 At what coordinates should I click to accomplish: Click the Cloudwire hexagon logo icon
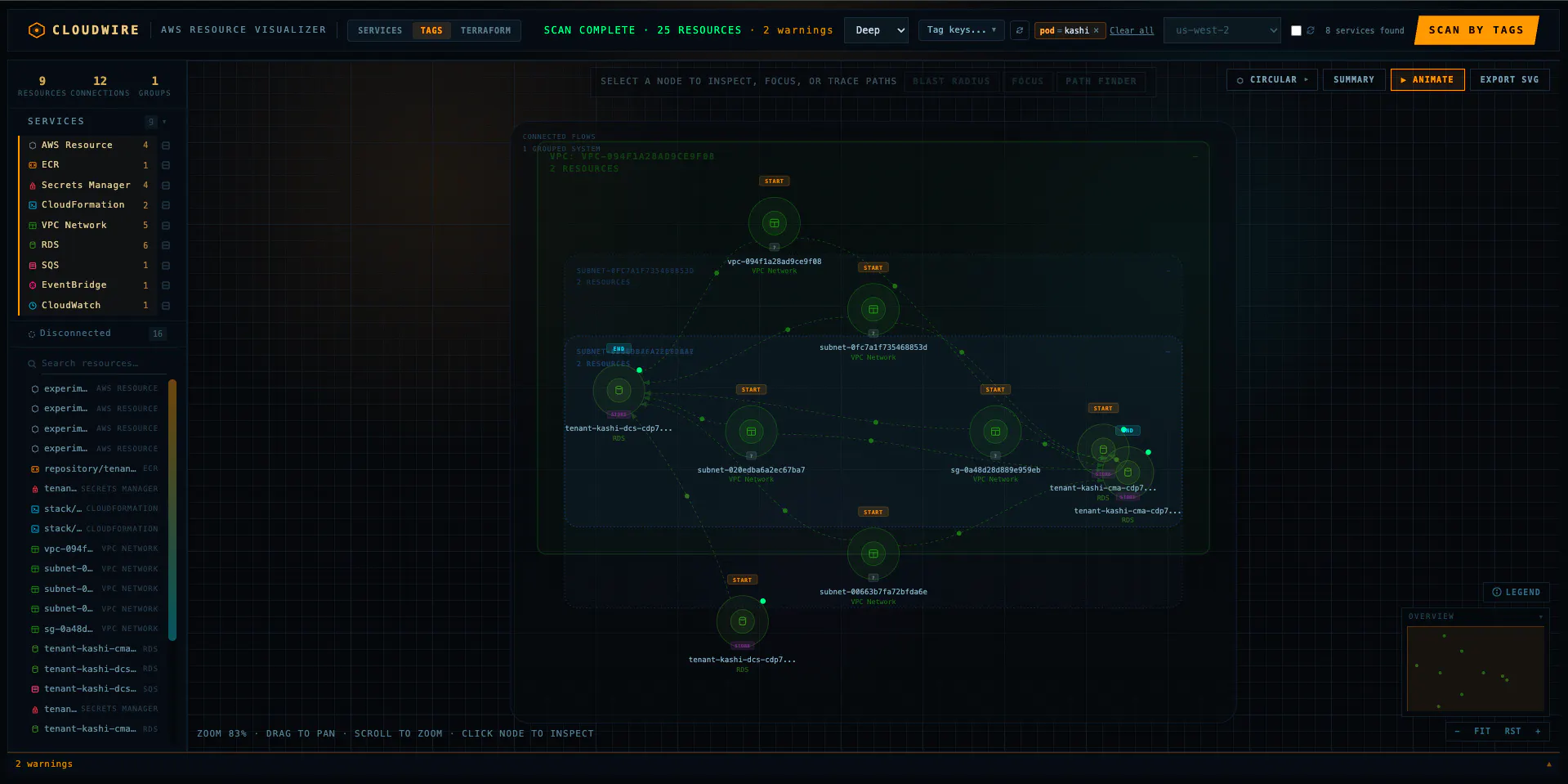[x=36, y=30]
